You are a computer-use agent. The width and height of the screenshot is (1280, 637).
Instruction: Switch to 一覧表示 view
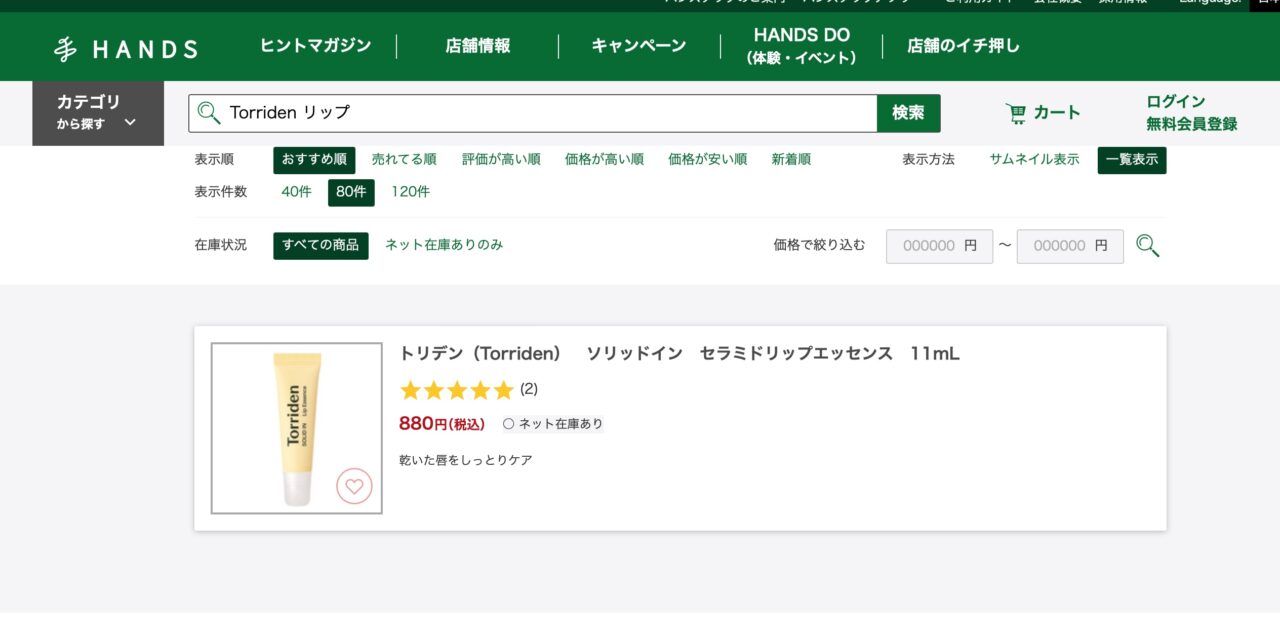pos(1132,160)
